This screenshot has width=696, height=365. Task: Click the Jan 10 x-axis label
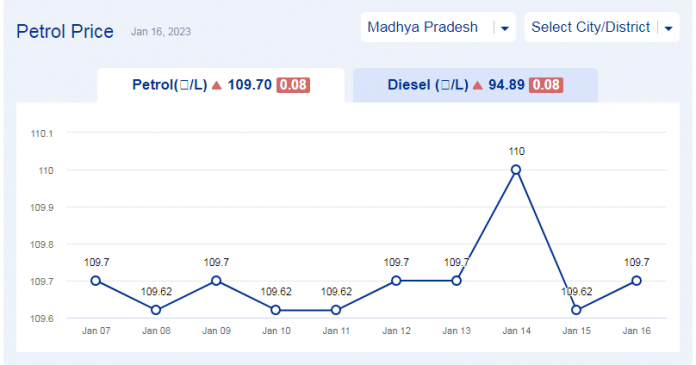tap(276, 331)
